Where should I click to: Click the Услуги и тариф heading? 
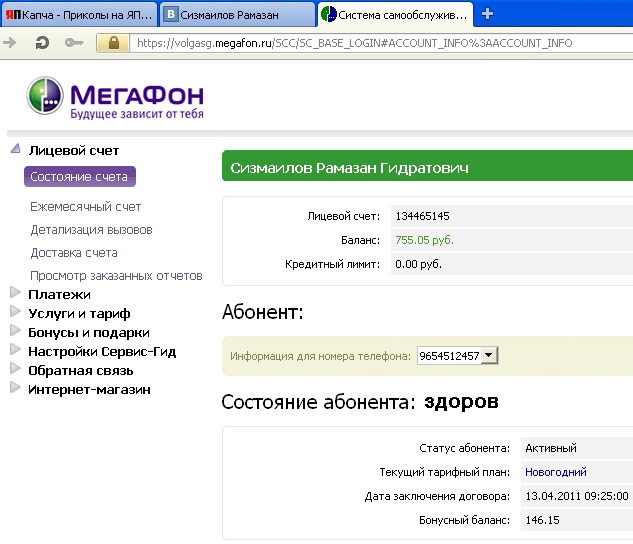[79, 314]
